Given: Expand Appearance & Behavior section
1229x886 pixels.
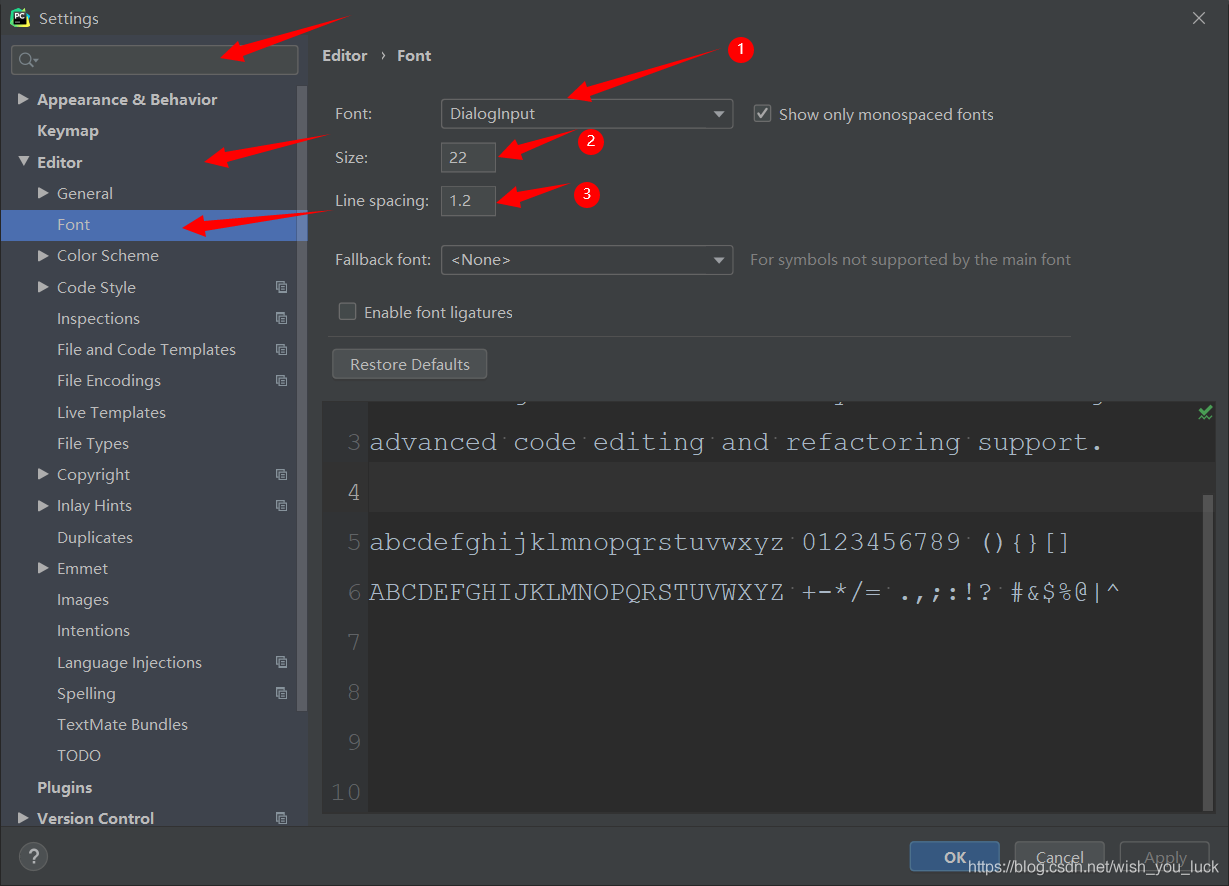Looking at the screenshot, I should tap(23, 99).
